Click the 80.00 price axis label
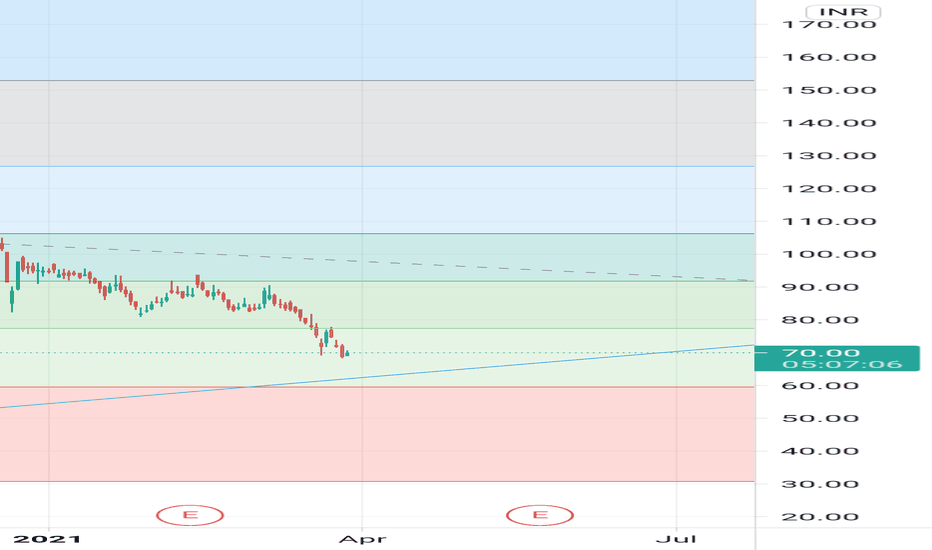932x550 pixels. coord(820,320)
